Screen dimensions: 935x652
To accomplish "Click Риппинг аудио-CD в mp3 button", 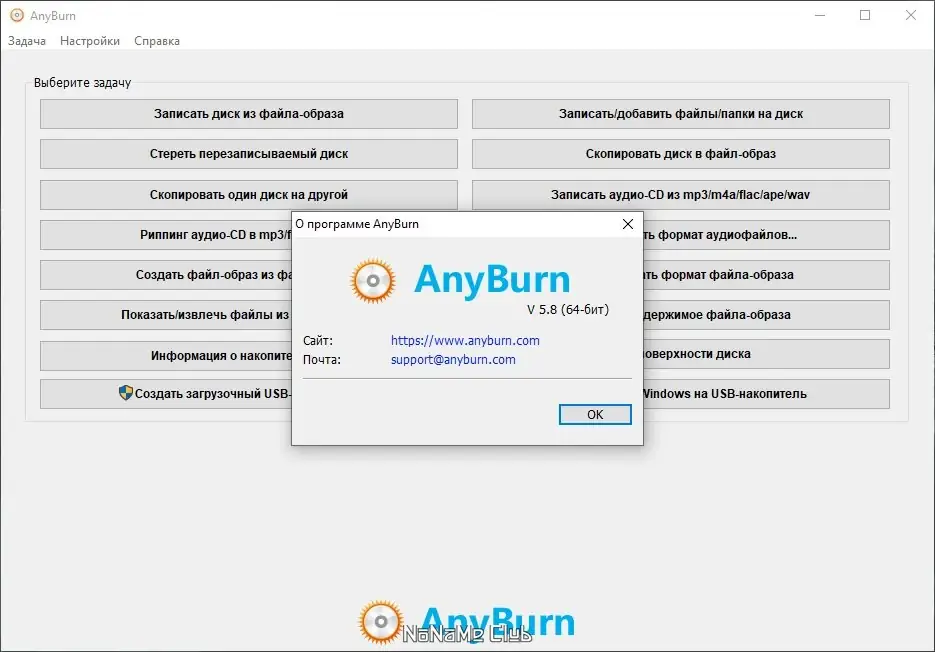I will [166, 235].
